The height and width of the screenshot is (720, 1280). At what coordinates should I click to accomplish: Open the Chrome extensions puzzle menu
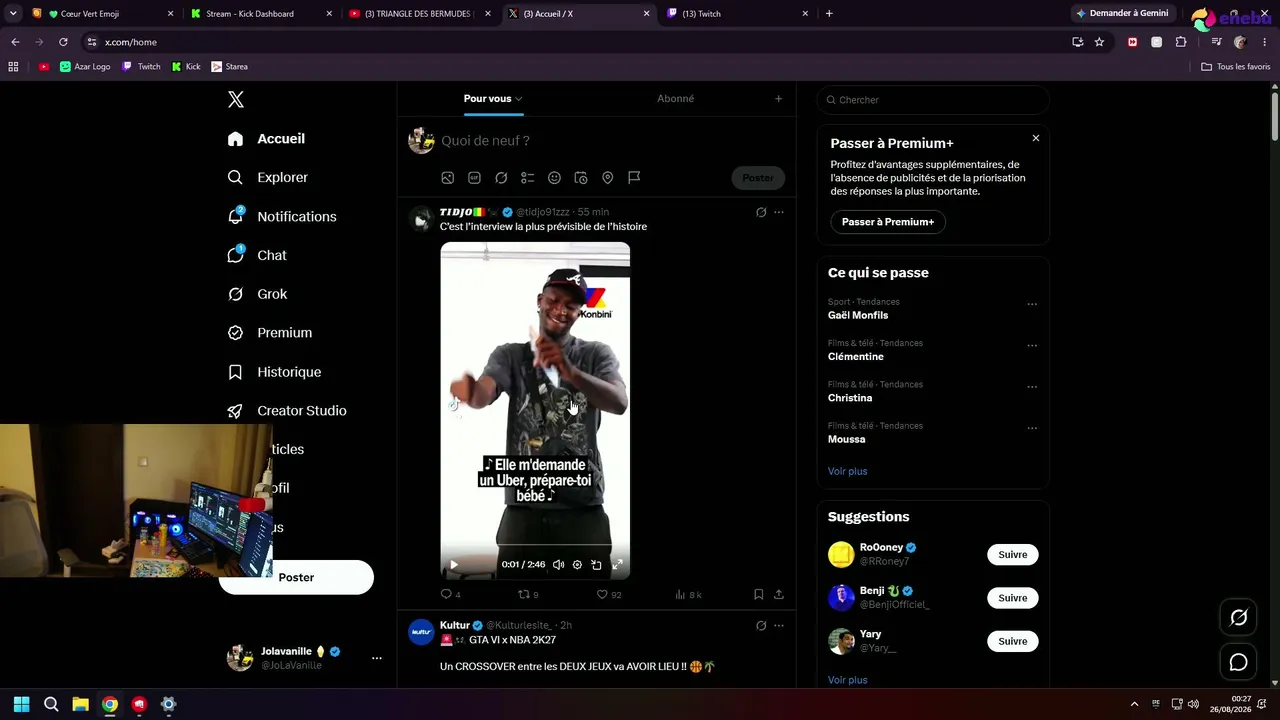click(x=1181, y=42)
